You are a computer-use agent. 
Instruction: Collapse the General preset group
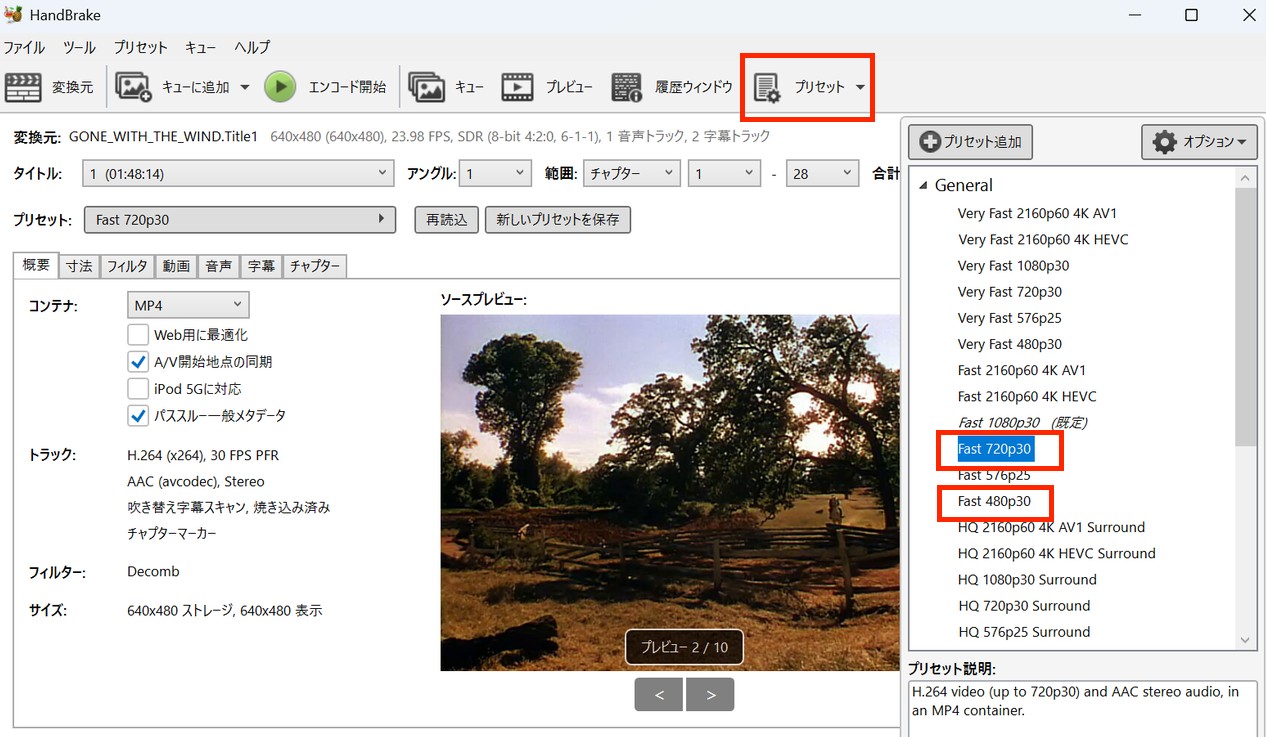[x=923, y=186]
